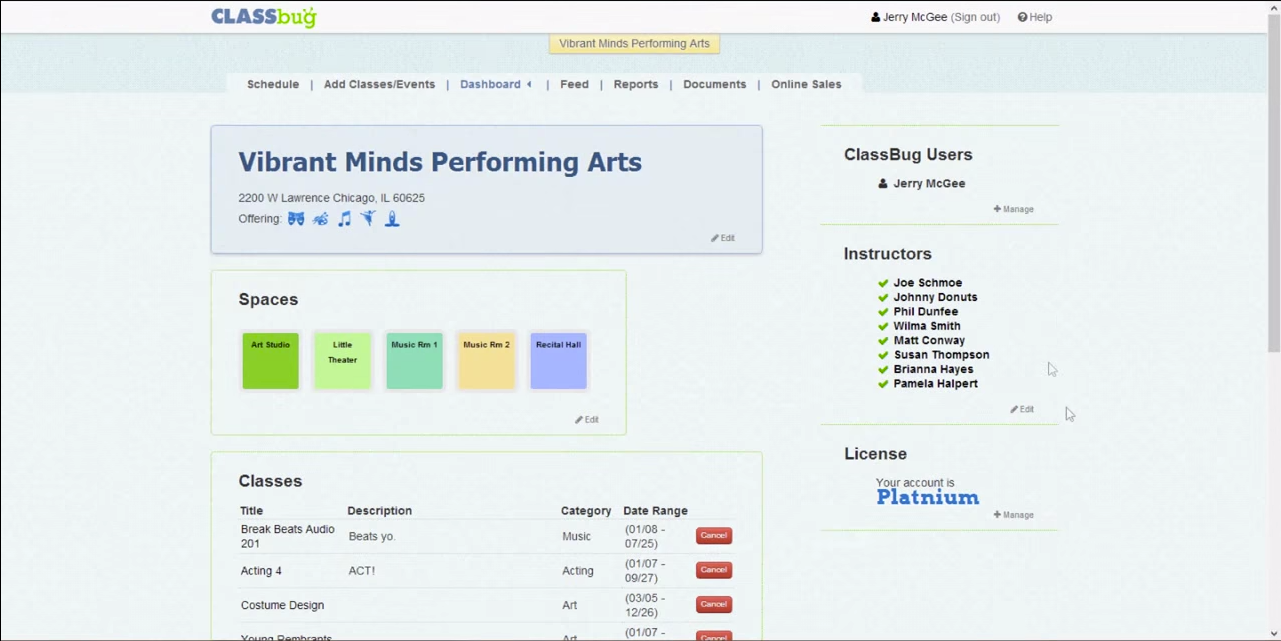Image resolution: width=1281 pixels, height=641 pixels.
Task: Click the ClassBug logo
Action: point(263,17)
